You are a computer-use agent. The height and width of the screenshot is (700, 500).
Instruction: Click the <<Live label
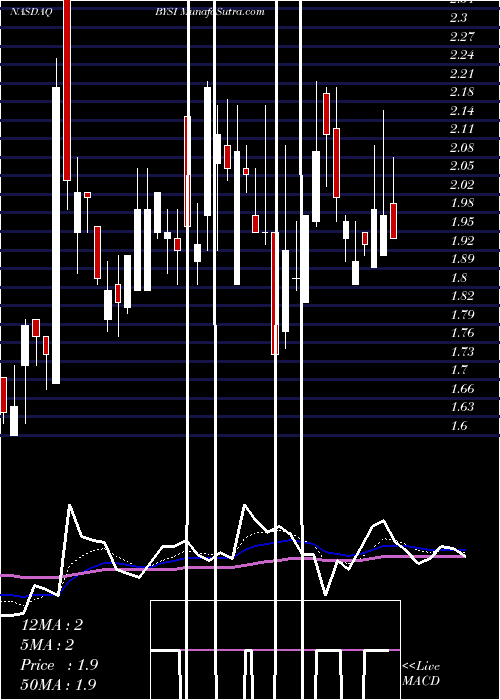click(x=421, y=667)
